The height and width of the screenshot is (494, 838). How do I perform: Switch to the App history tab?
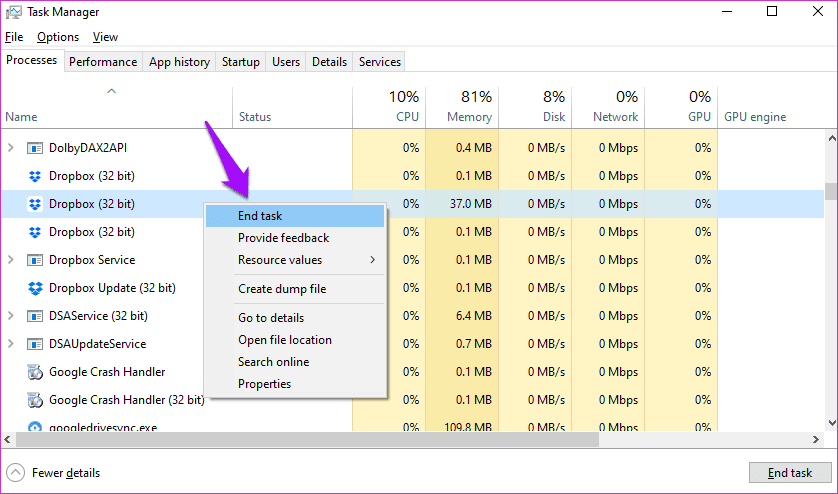(x=179, y=62)
